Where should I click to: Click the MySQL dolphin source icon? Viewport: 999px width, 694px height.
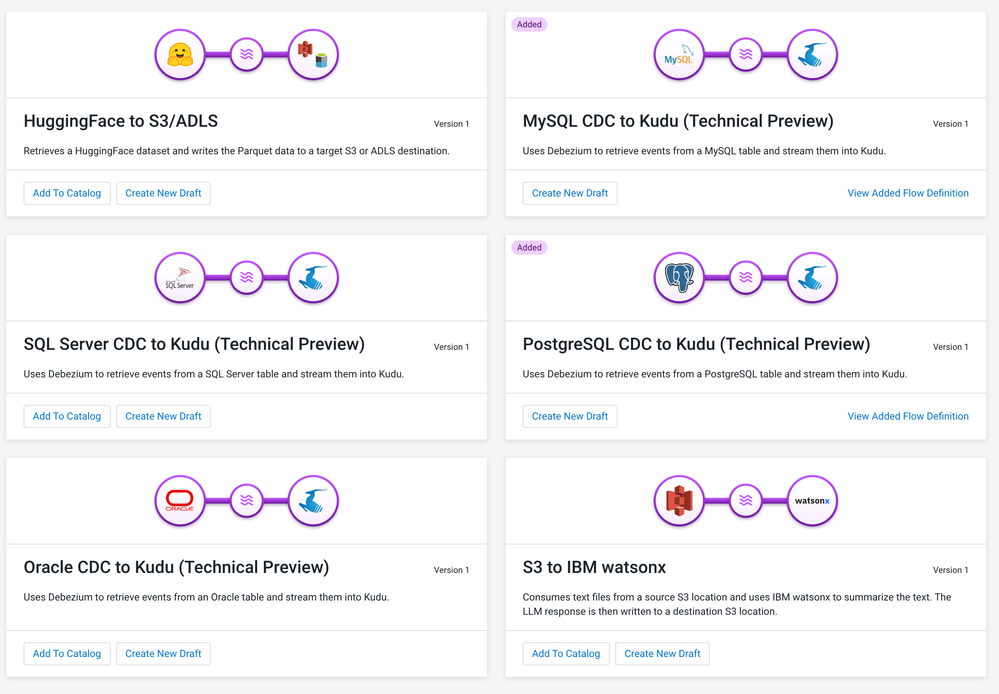click(679, 54)
